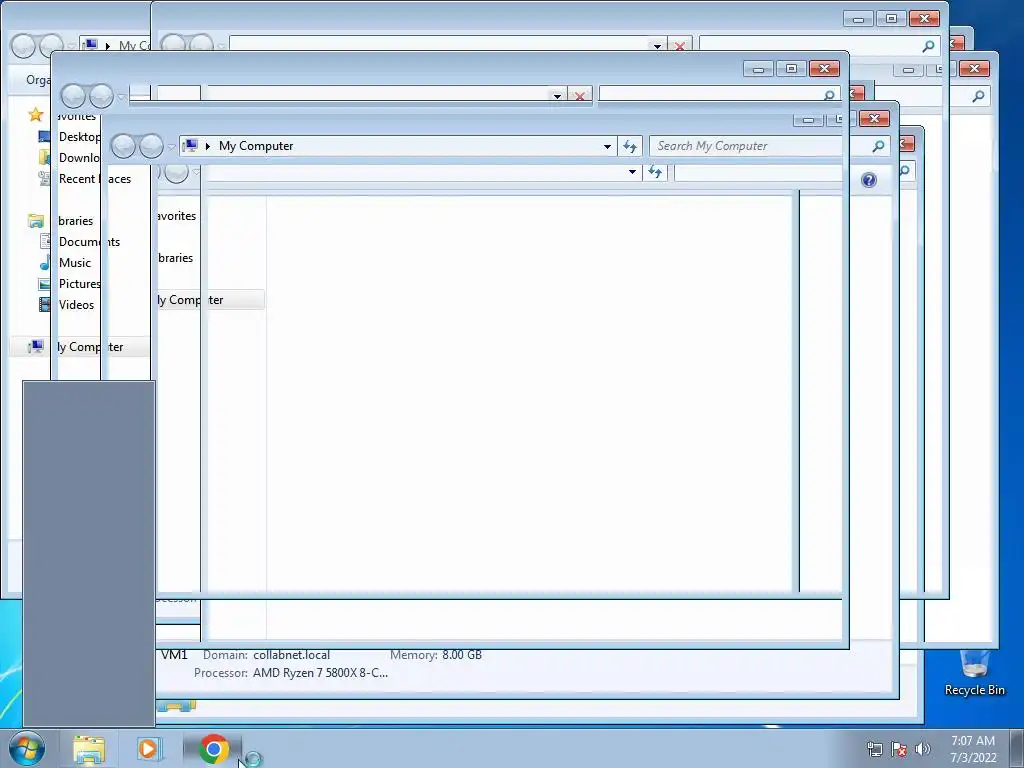
Task: Launch Windows Media Player from taskbar
Action: click(148, 749)
